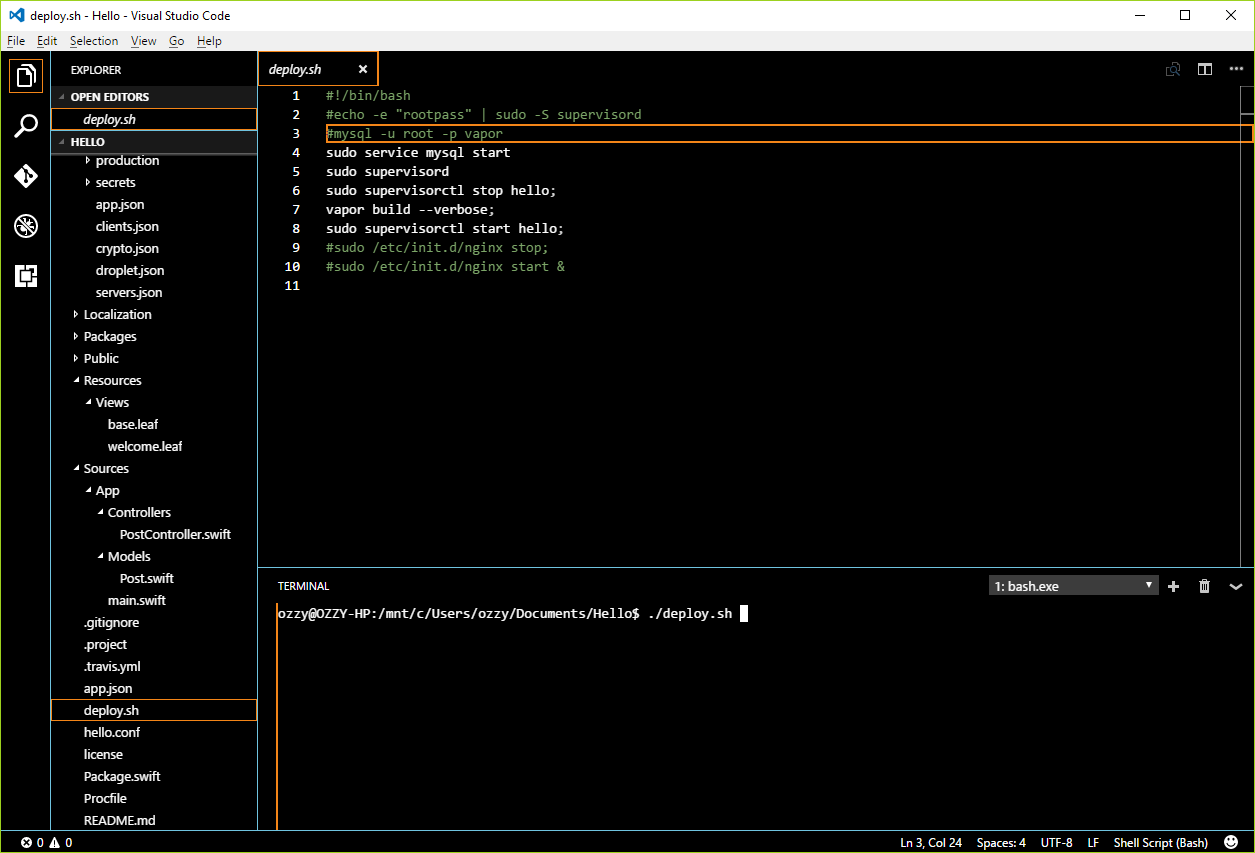
Task: Open .travis.yml file
Action: [112, 666]
